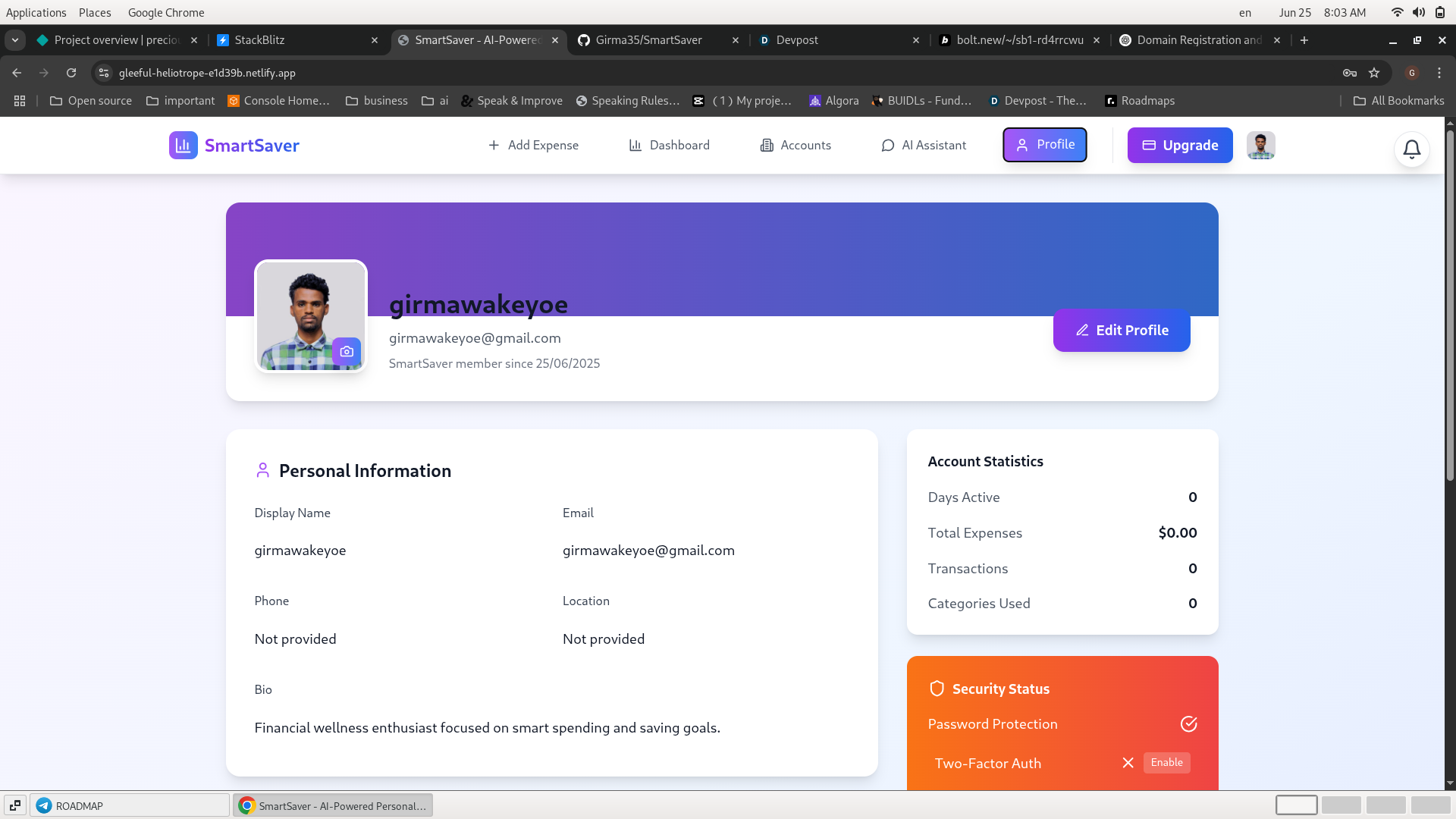This screenshot has width=1456, height=819.
Task: Open the All Bookmarks folder
Action: [x=1399, y=101]
